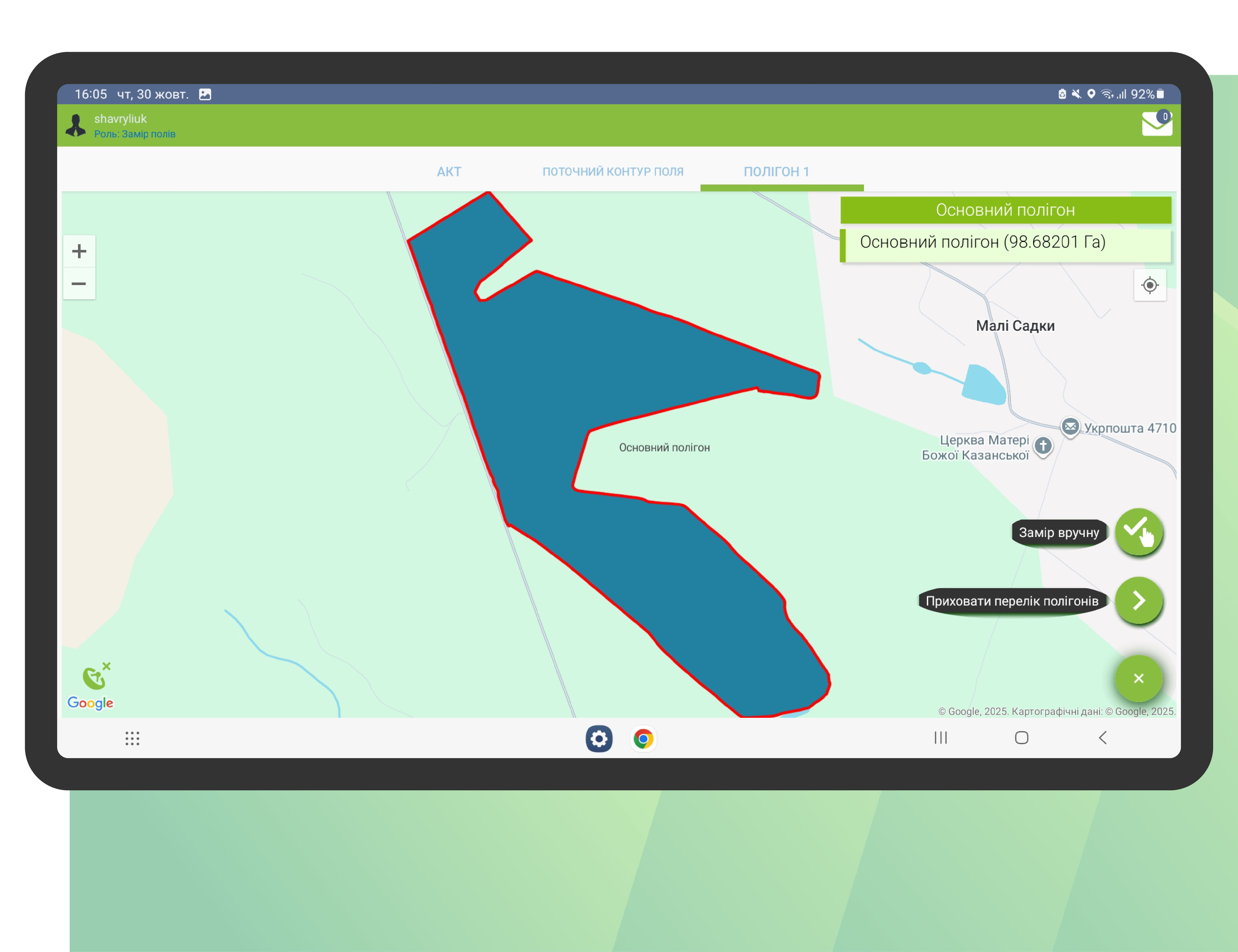Click the Замір вручну label
This screenshot has height=952, width=1238.
[x=1058, y=533]
